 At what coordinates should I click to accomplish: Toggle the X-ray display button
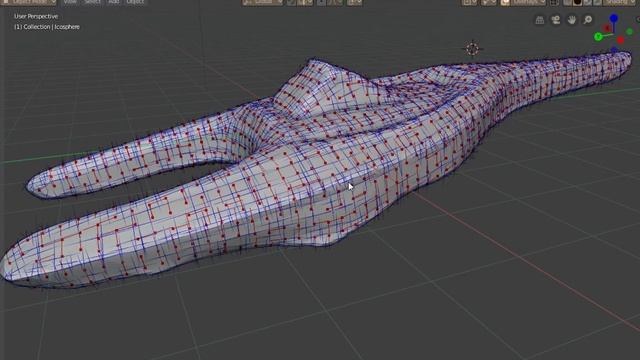tap(554, 2)
